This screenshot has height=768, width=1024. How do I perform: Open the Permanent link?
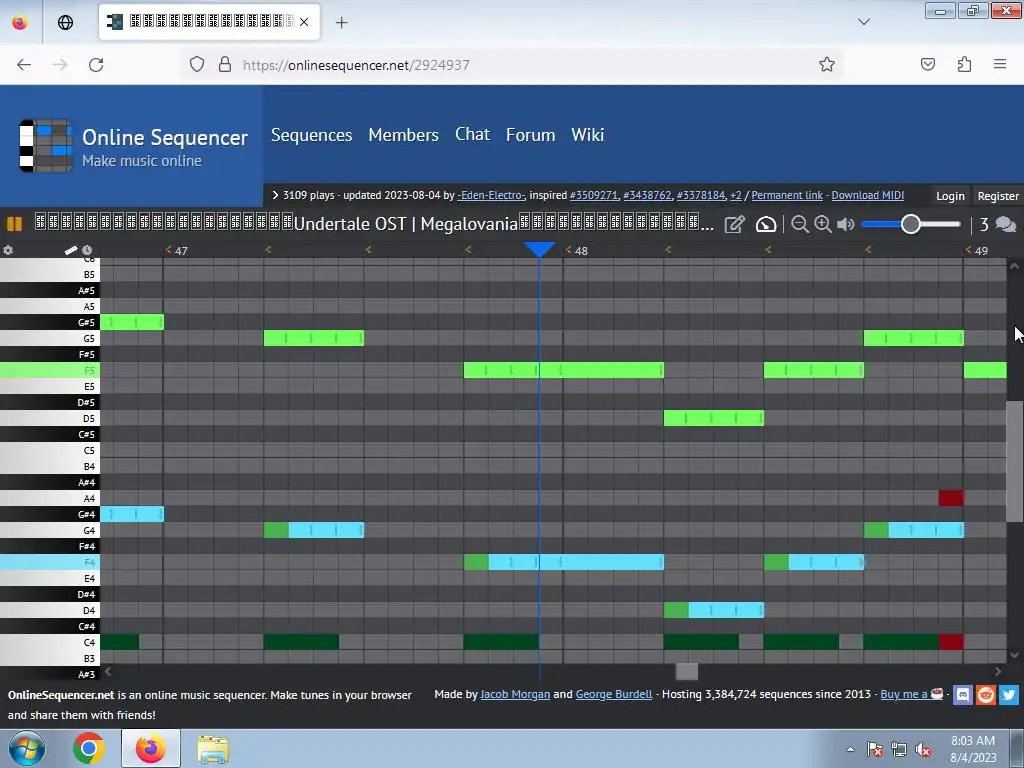tap(787, 195)
